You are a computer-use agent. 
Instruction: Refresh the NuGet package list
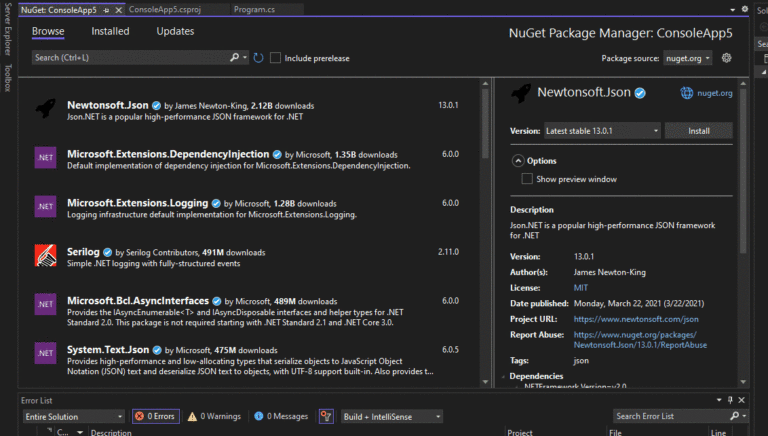(x=259, y=58)
